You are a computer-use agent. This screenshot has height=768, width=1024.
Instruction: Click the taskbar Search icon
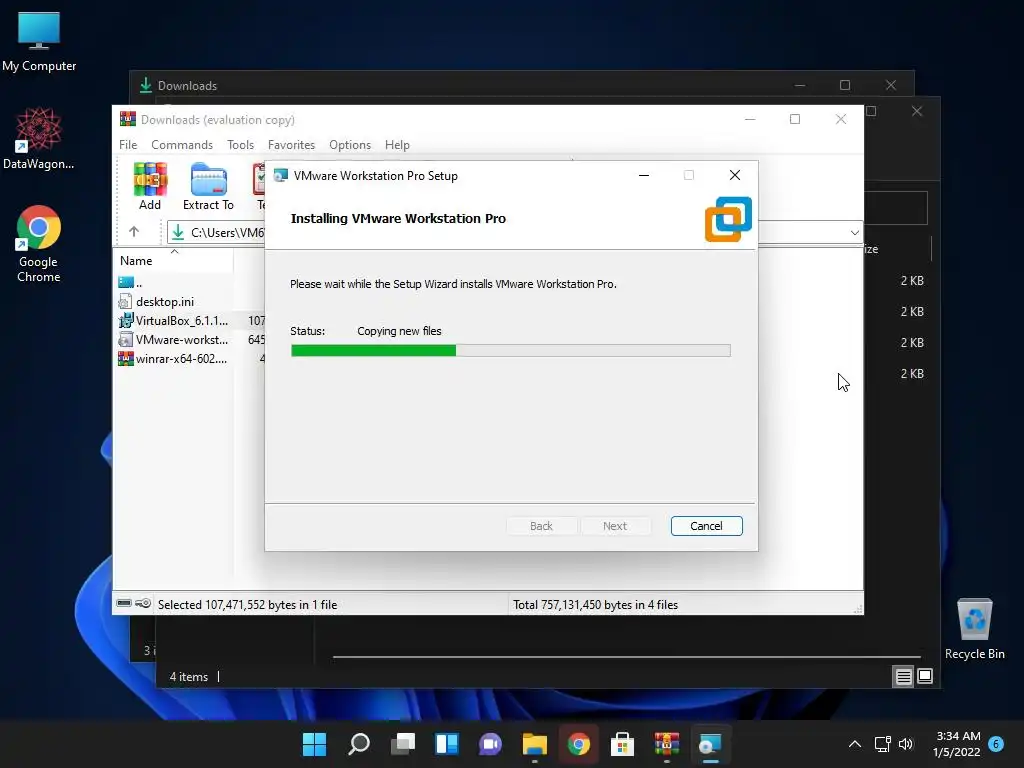tap(359, 744)
